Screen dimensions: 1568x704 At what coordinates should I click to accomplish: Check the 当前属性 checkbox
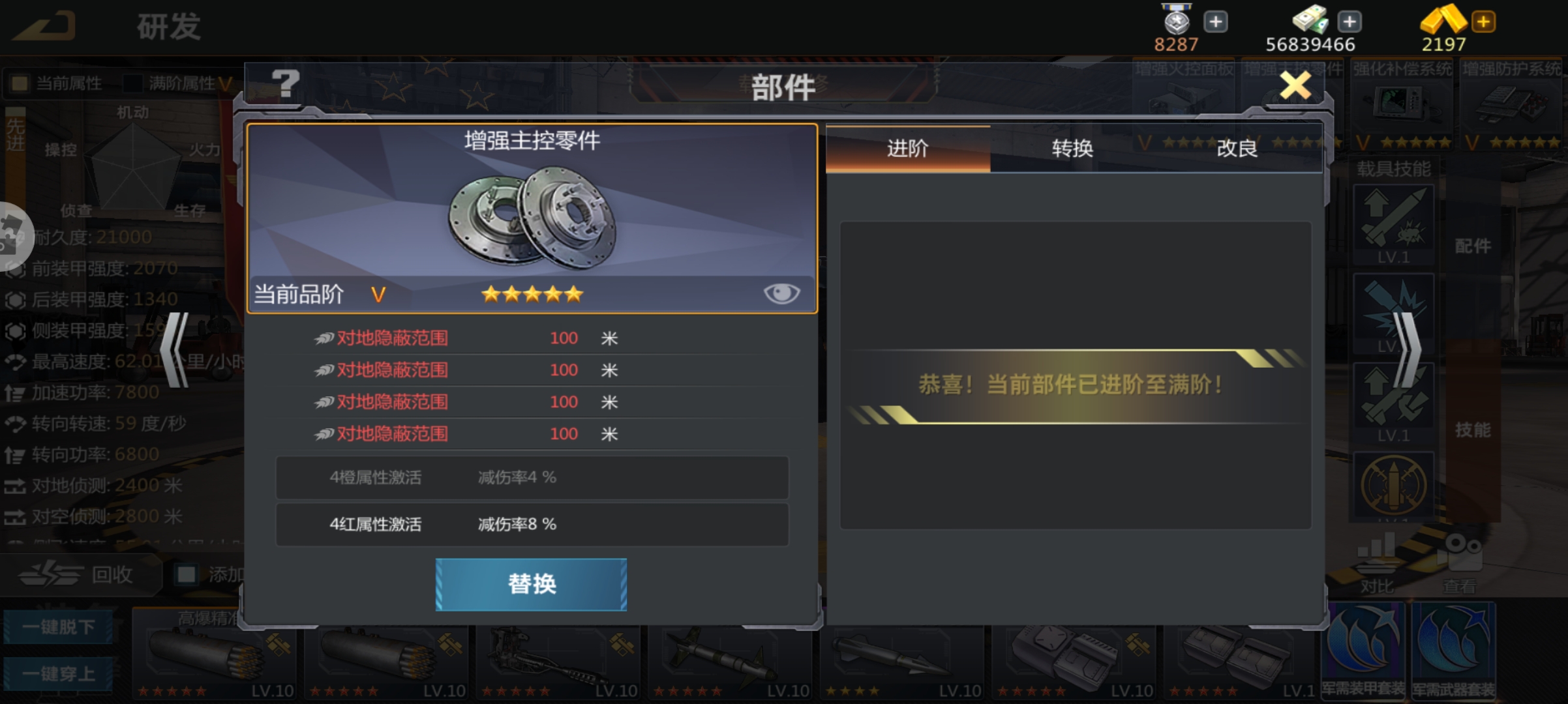20,83
